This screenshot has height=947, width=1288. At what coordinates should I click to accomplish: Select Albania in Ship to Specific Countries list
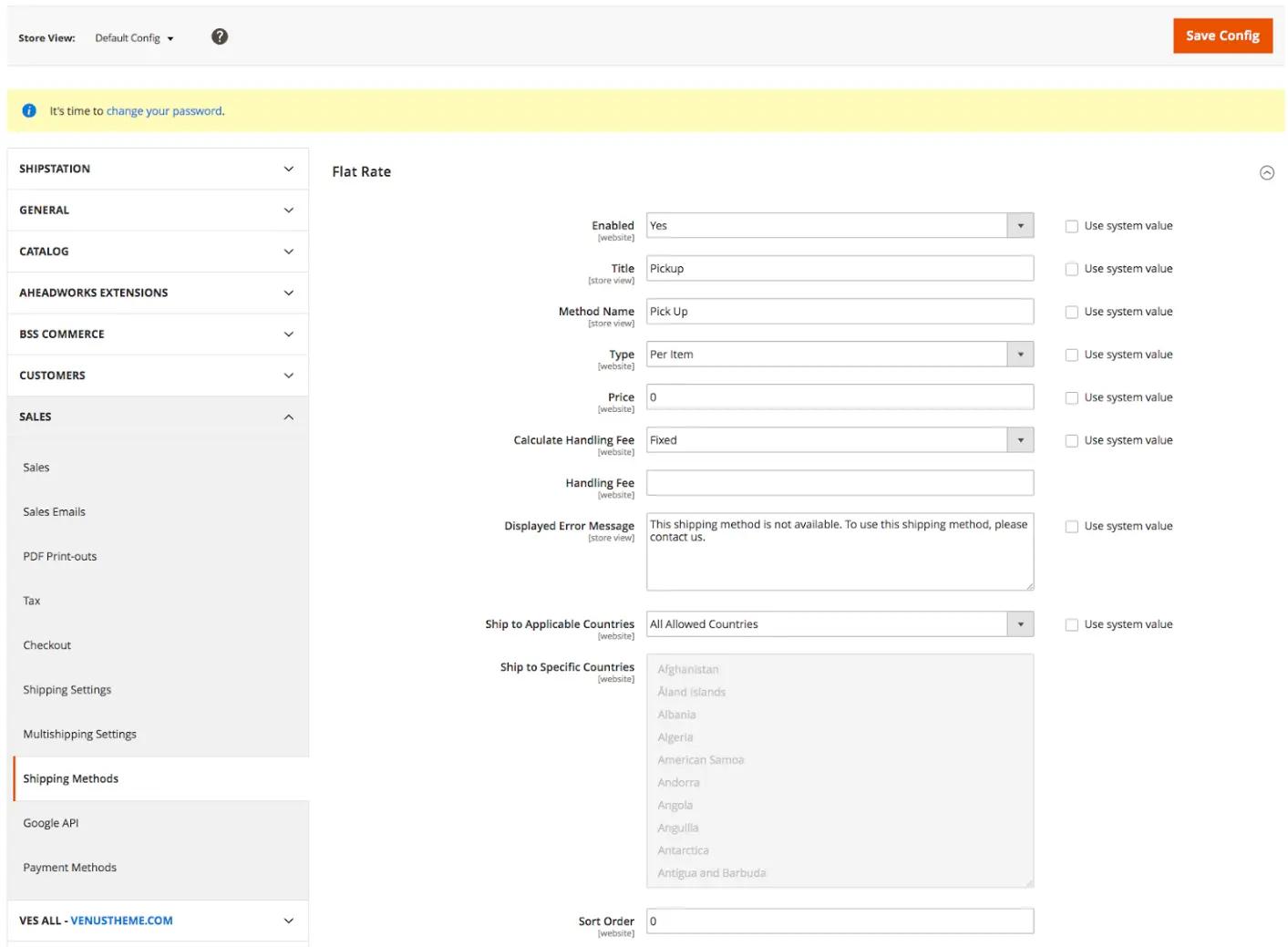[x=677, y=715]
